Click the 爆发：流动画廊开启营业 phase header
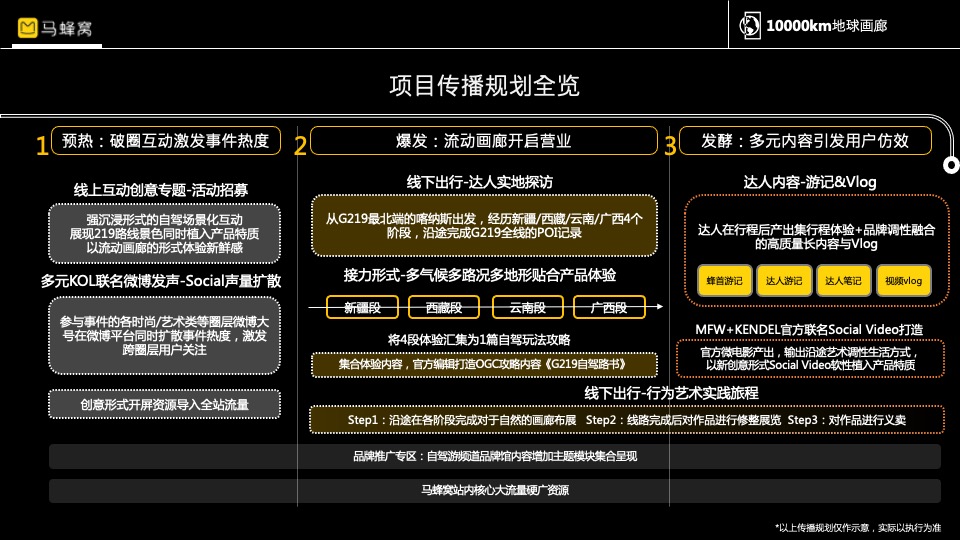 [484, 141]
